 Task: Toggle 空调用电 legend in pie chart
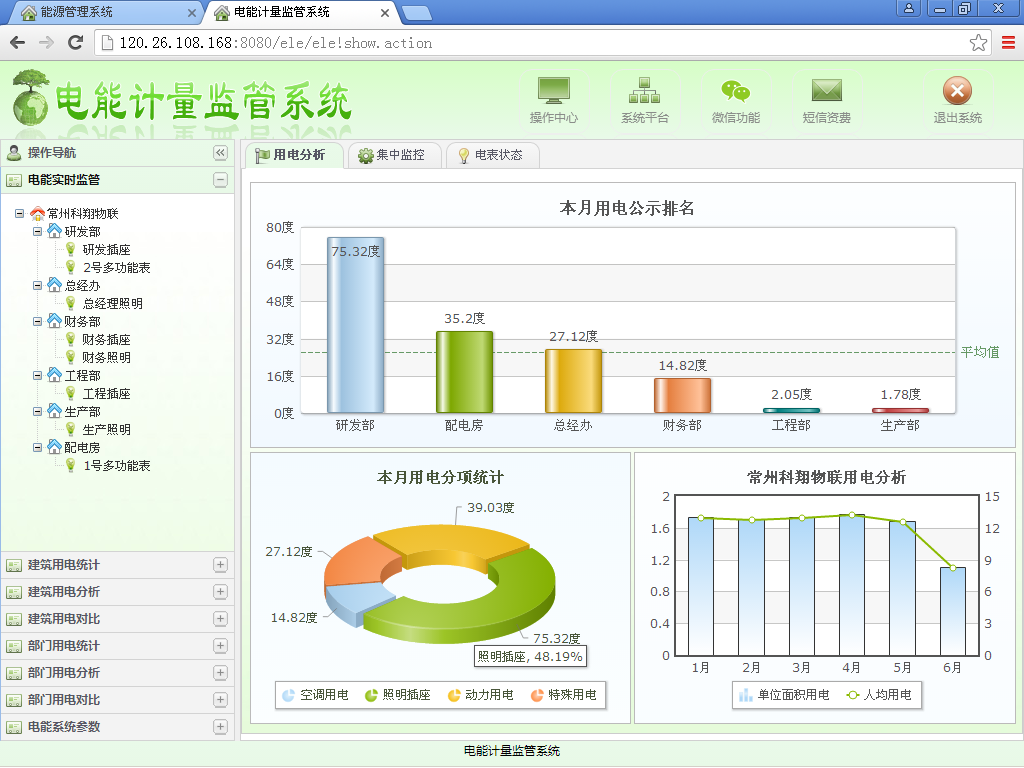point(315,695)
